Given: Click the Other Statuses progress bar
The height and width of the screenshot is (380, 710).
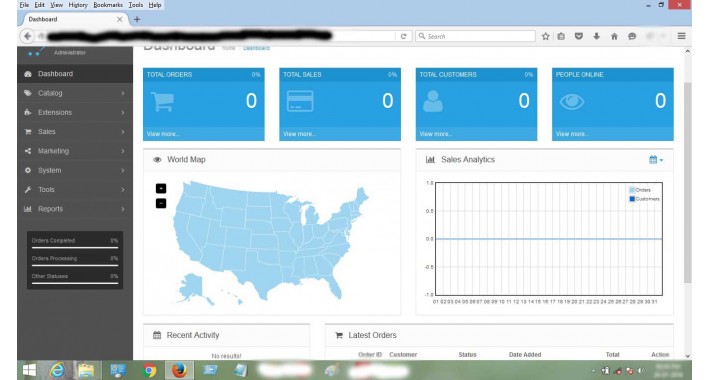Looking at the screenshot, I should tap(75, 283).
